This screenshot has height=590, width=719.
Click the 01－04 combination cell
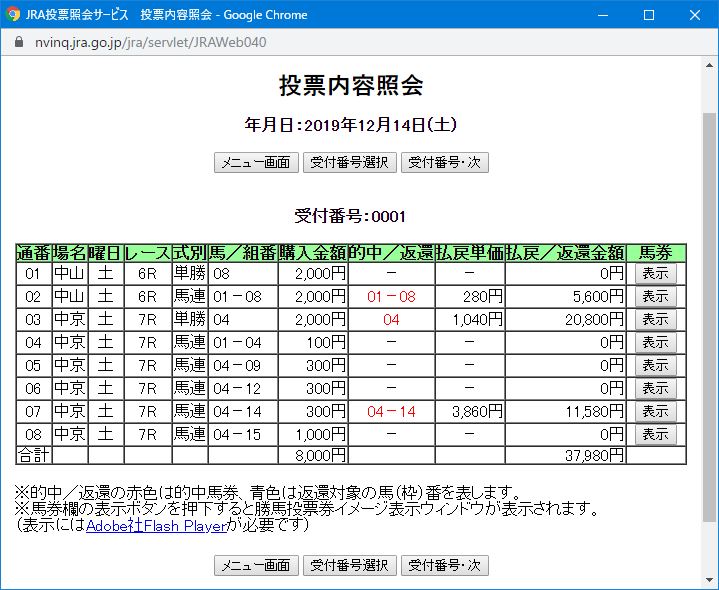click(x=243, y=342)
